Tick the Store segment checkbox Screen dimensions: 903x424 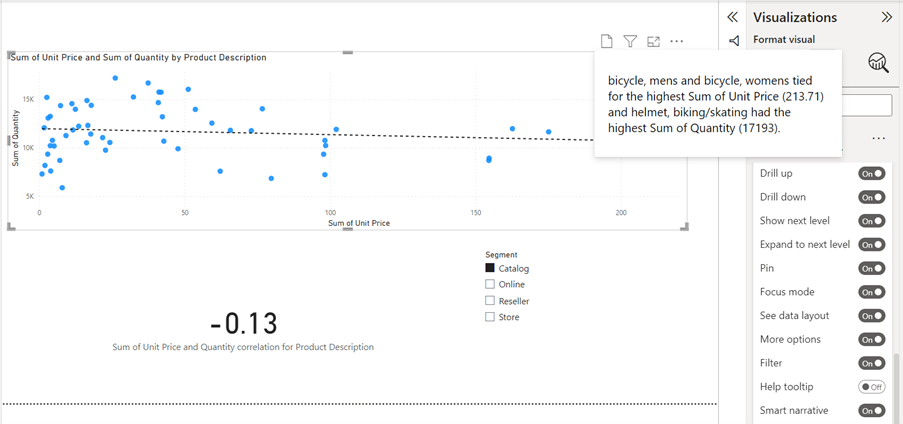tap(490, 317)
